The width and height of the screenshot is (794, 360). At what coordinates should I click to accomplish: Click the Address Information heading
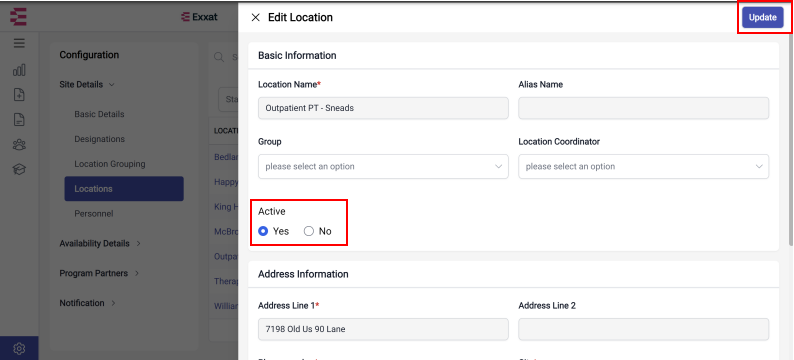pyautogui.click(x=303, y=274)
